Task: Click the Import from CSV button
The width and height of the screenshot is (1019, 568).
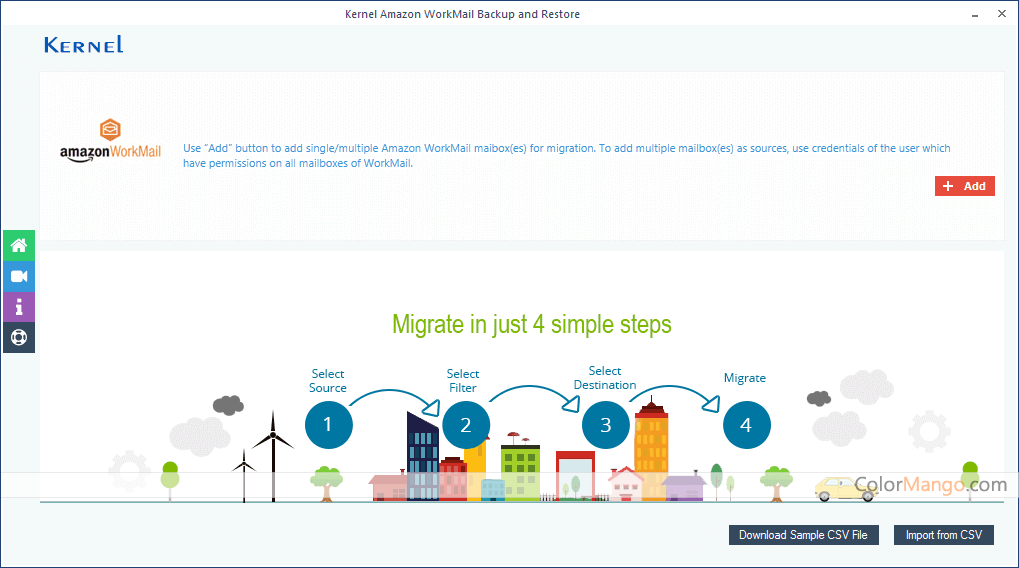Action: click(x=943, y=535)
